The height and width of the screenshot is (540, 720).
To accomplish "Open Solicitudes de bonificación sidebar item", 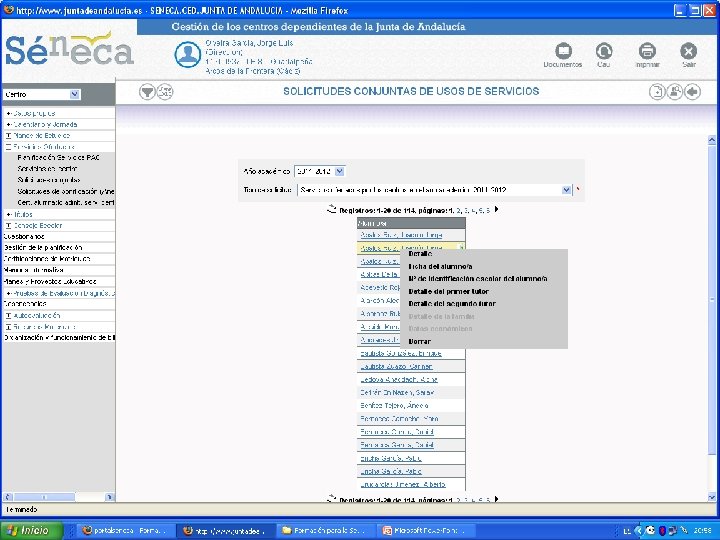I will click(66, 191).
